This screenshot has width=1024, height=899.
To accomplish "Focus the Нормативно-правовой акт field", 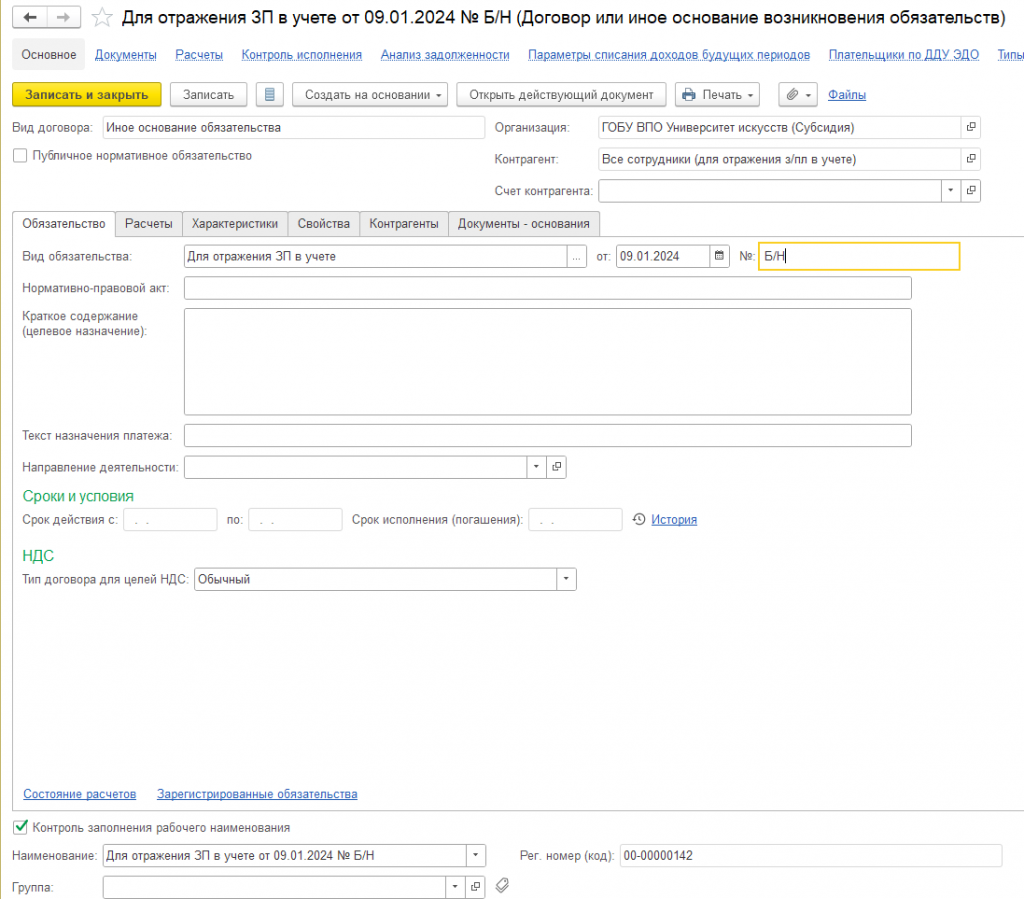I will pyautogui.click(x=547, y=288).
